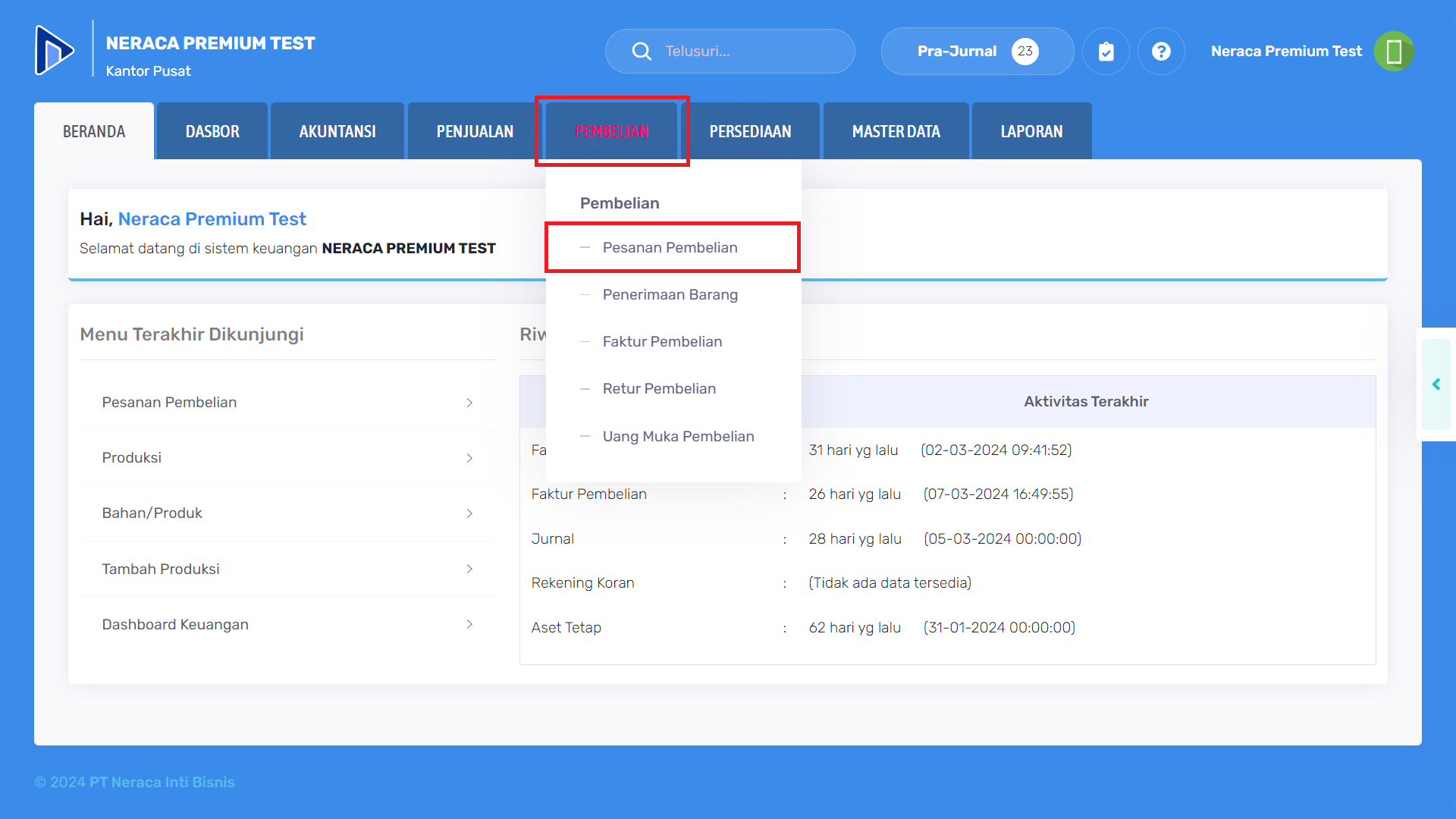This screenshot has height=819, width=1456.
Task: Click the search magnifier icon
Action: coord(642,51)
